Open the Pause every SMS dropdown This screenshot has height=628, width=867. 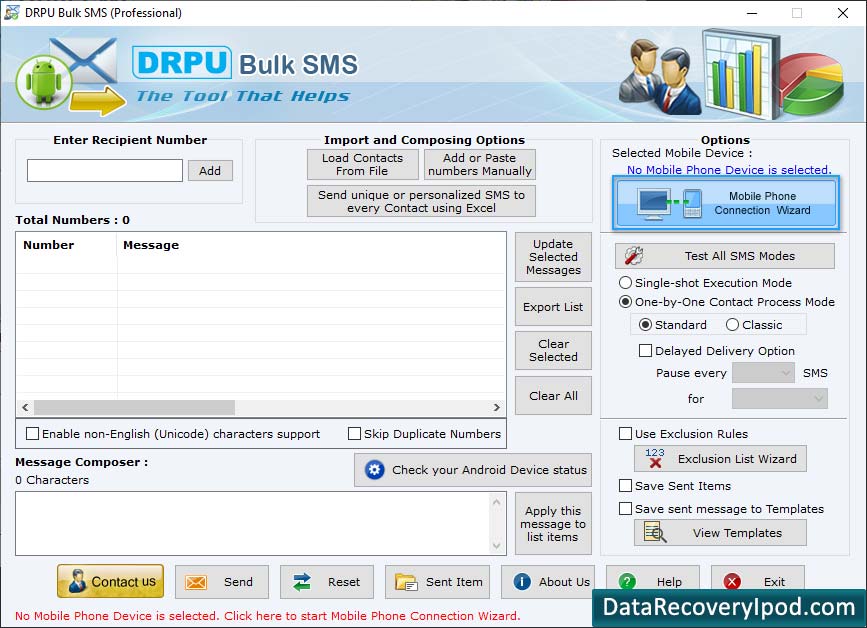(763, 373)
